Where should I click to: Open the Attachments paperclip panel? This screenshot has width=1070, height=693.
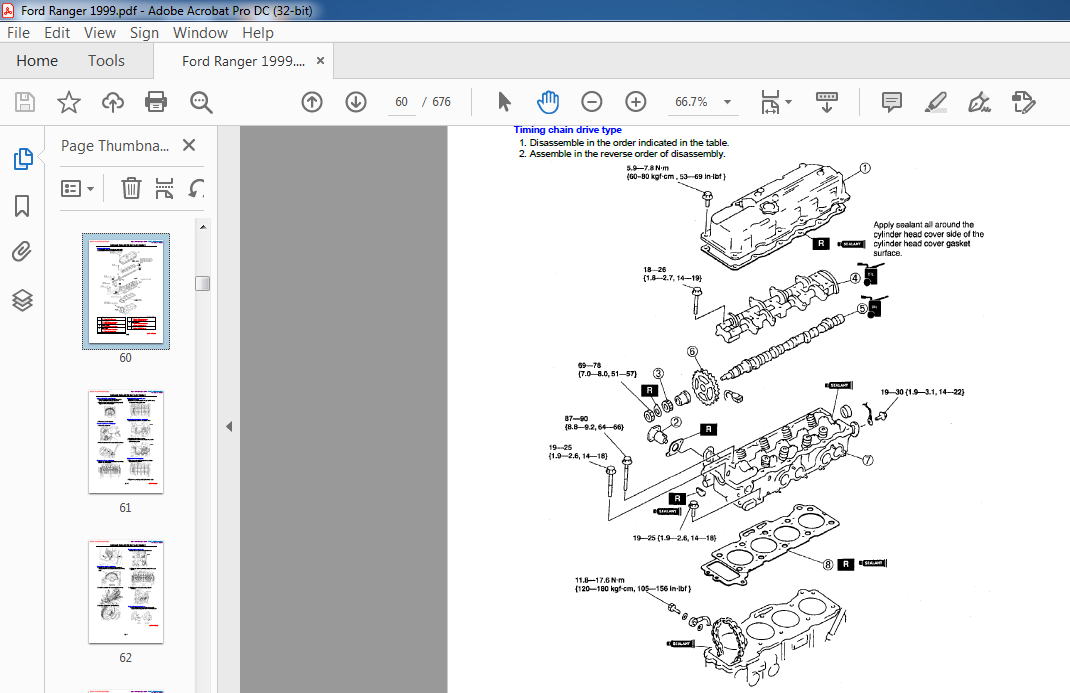pyautogui.click(x=22, y=252)
